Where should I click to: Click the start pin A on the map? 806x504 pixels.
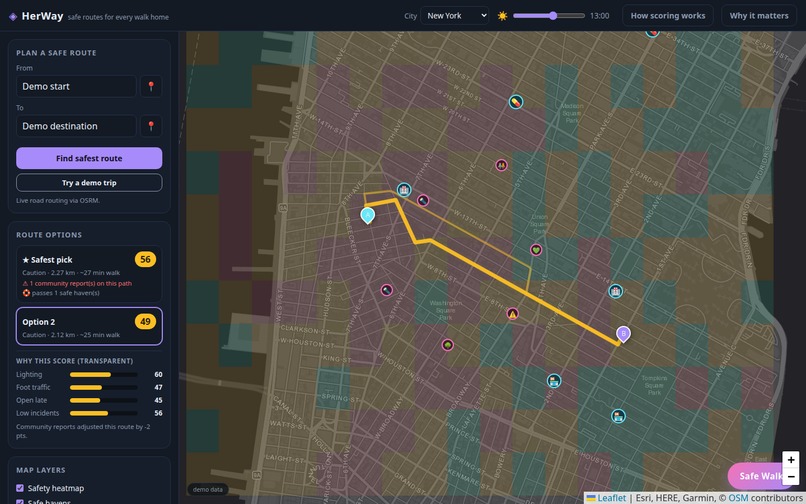368,215
